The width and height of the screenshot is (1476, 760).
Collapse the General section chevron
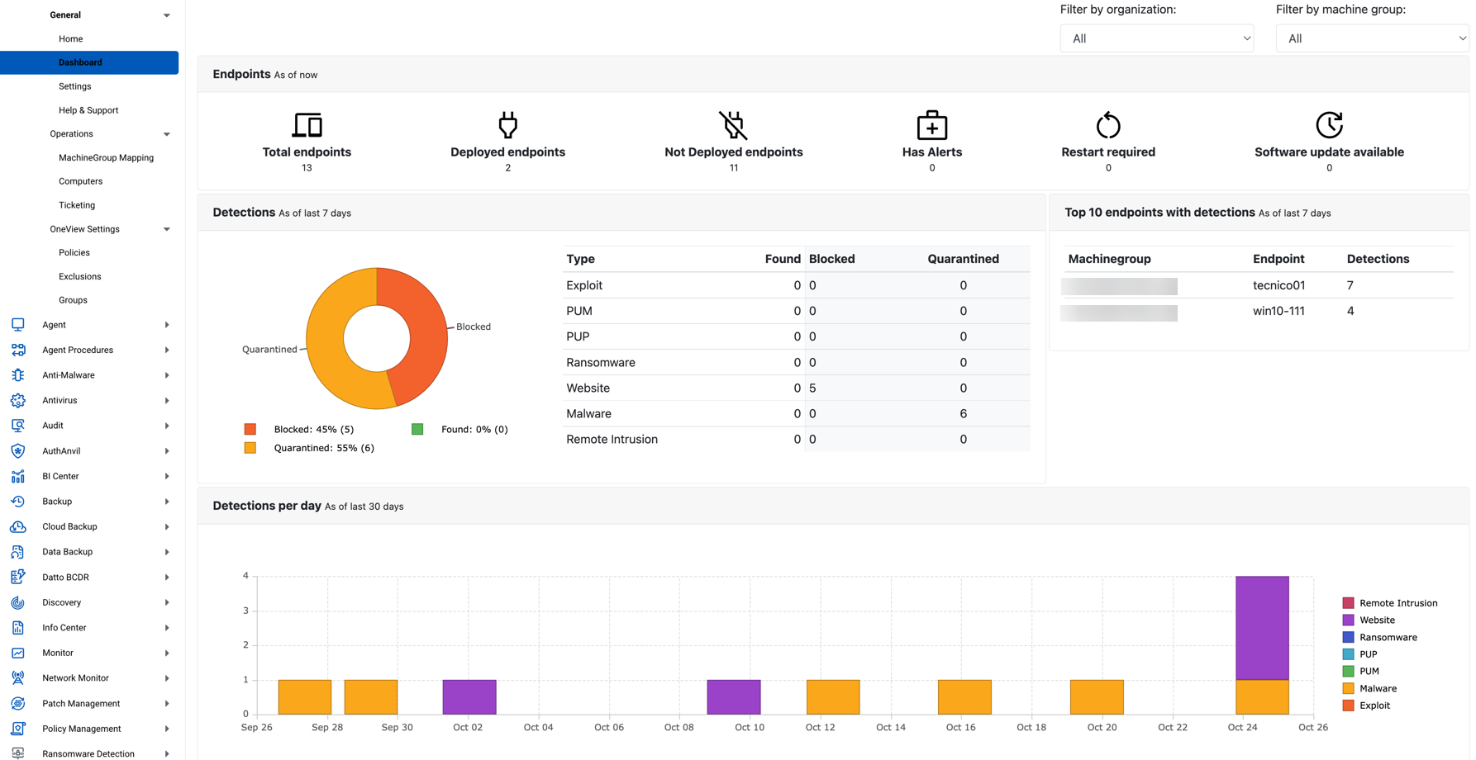tap(166, 15)
